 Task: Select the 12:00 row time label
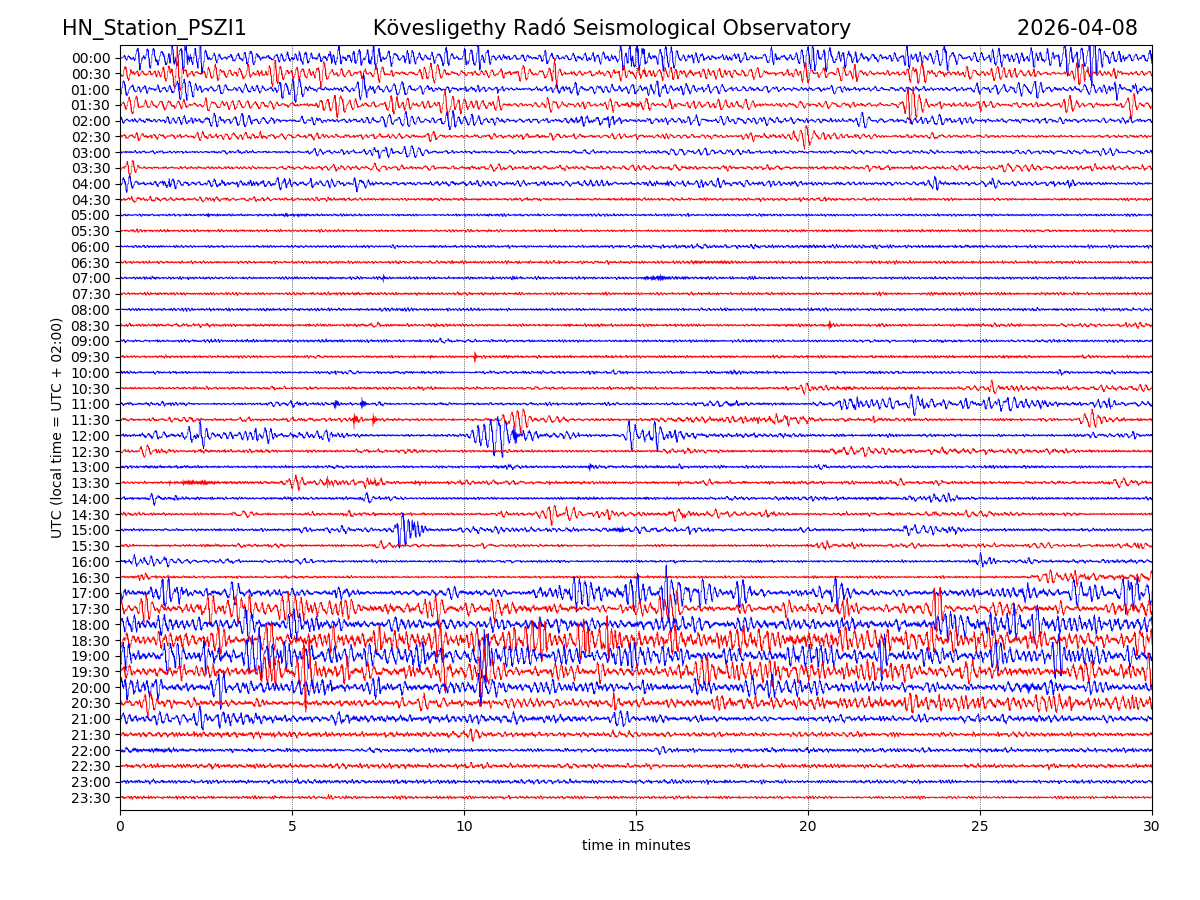coord(91,436)
